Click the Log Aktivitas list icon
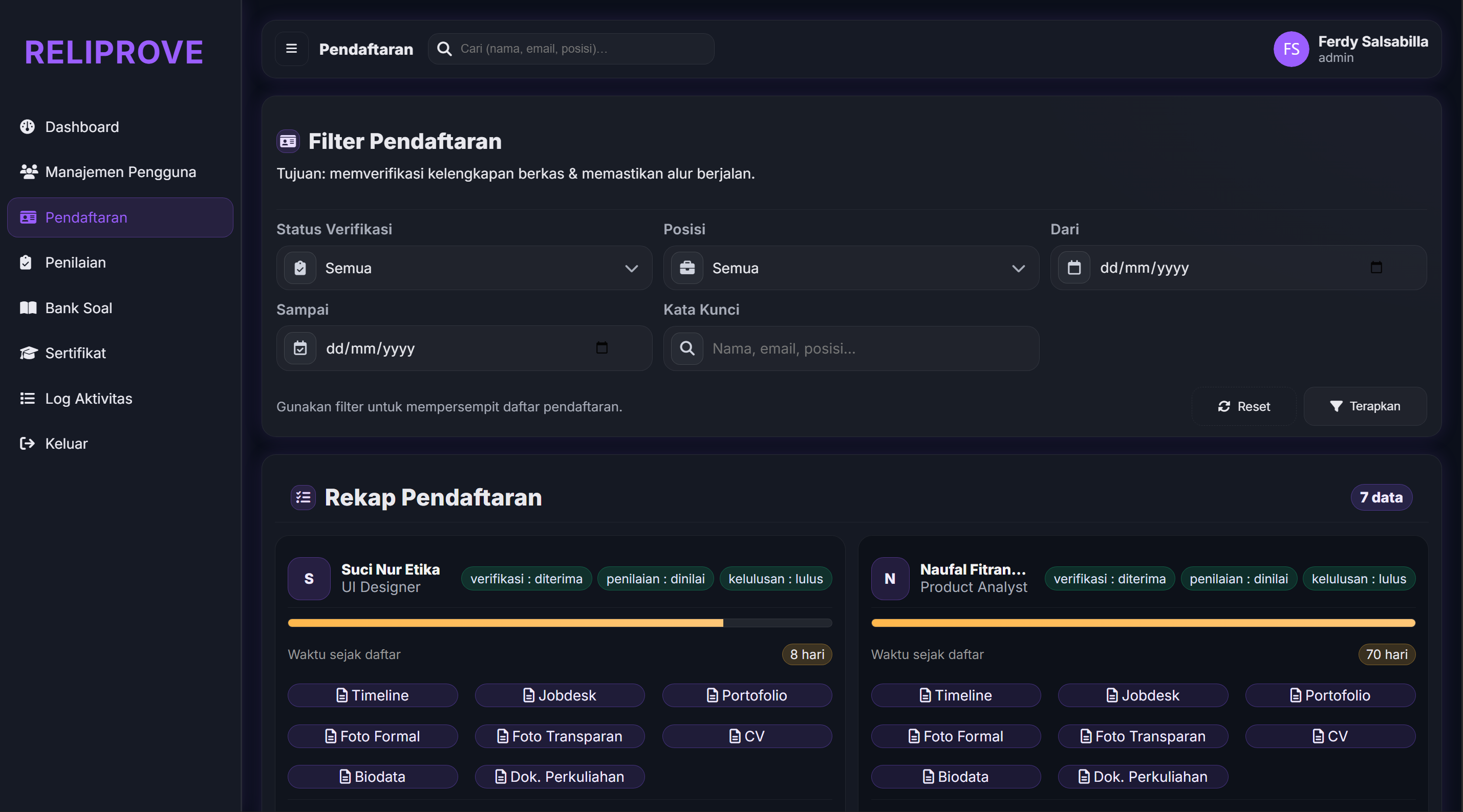Screen dimensions: 1463x812 coord(27,399)
